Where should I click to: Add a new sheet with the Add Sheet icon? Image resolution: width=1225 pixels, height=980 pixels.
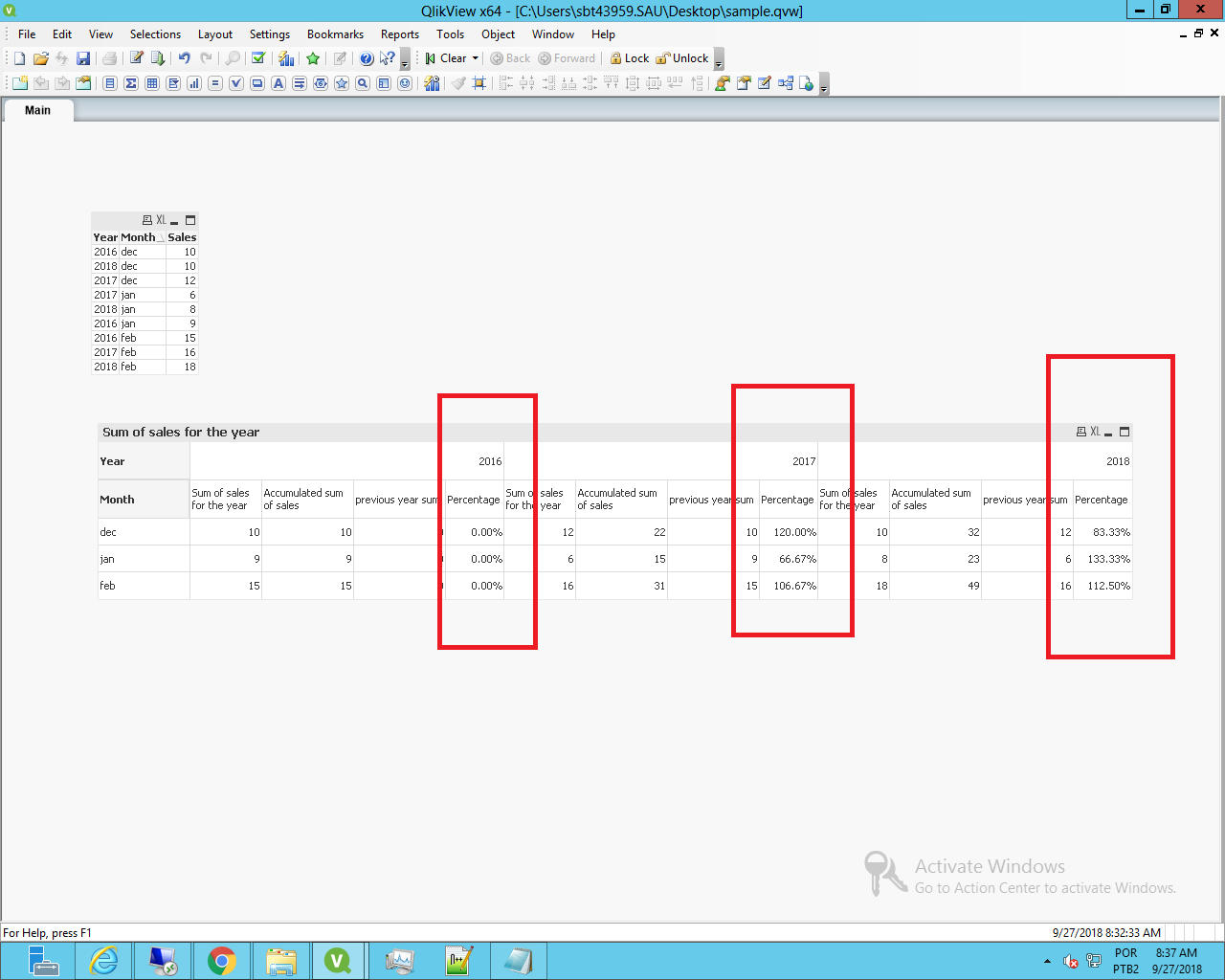[20, 83]
